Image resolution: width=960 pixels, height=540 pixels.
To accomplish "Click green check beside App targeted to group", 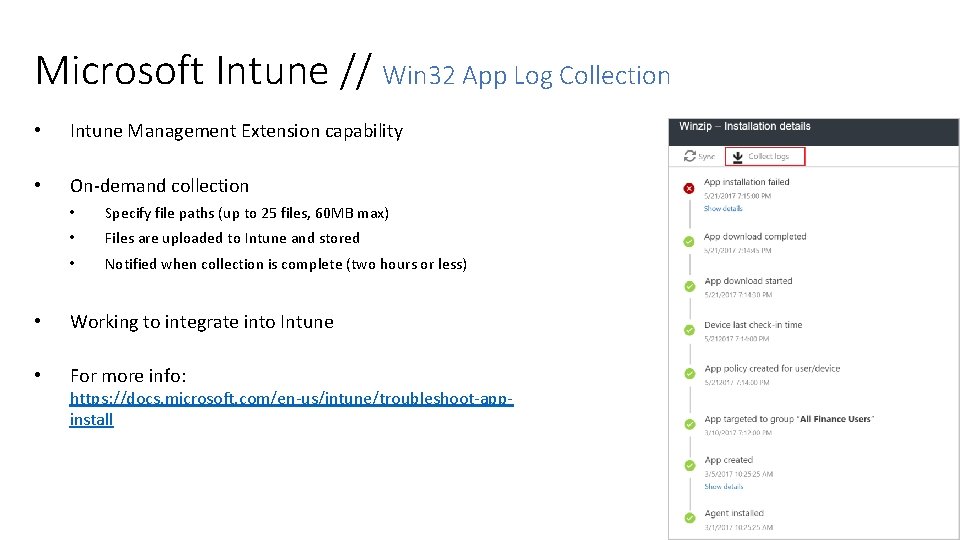I will (689, 424).
